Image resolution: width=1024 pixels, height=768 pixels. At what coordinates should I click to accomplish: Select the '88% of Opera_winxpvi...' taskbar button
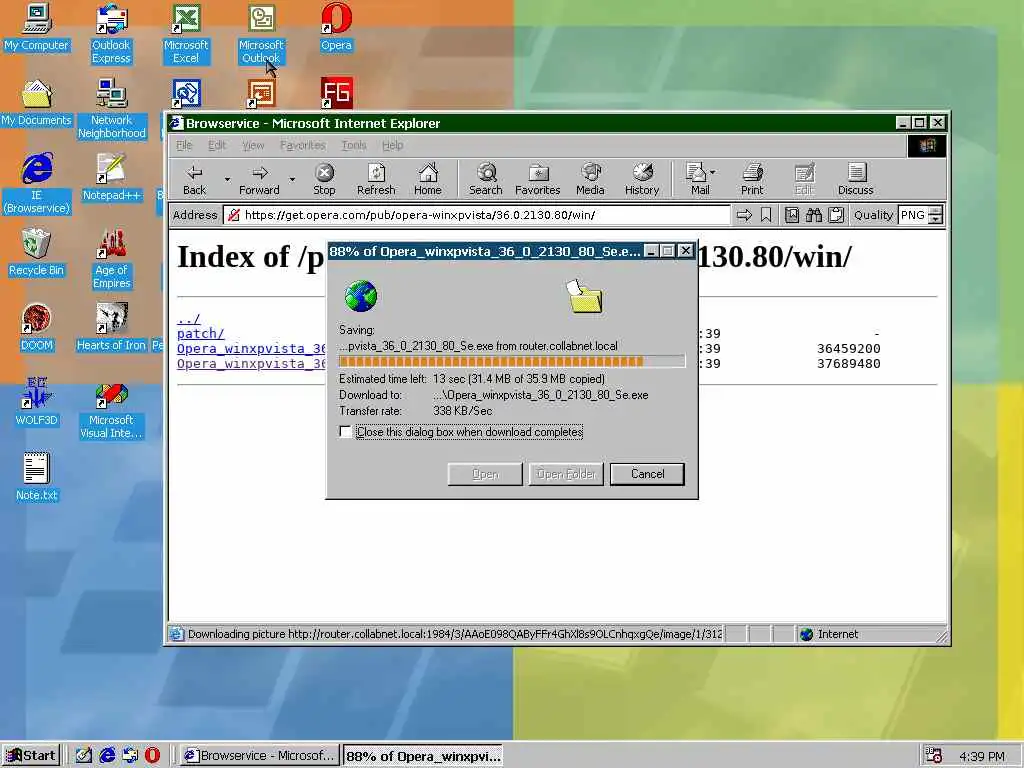(423, 756)
